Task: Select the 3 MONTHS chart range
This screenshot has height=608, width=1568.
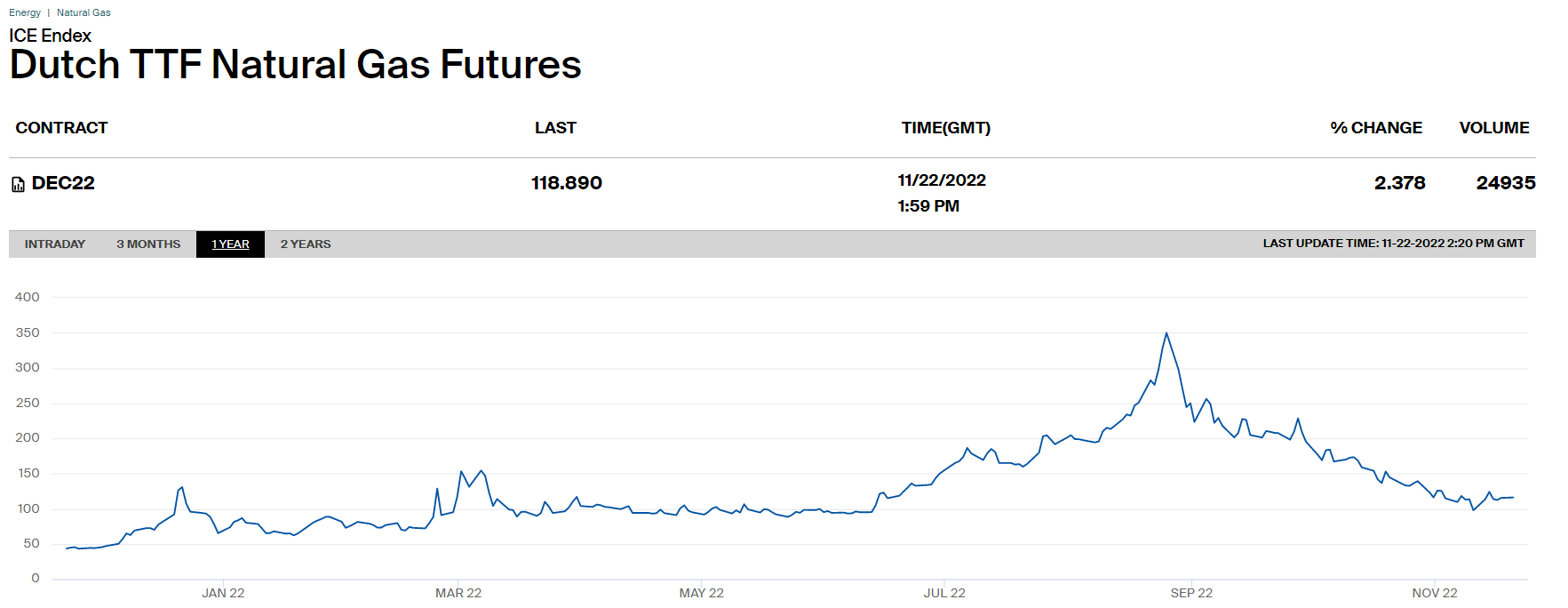Action: [148, 244]
